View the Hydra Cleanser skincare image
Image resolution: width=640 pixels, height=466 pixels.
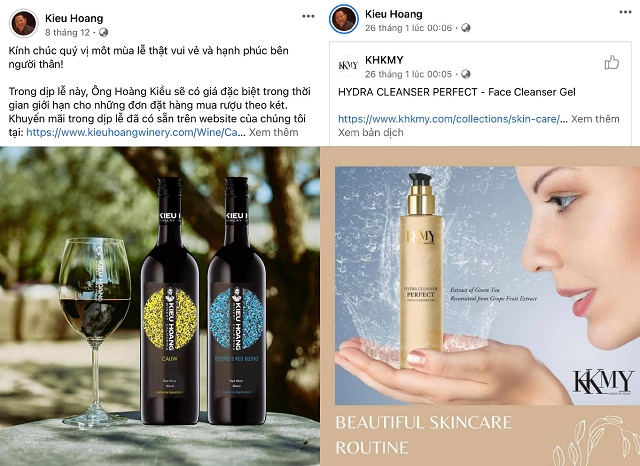pos(480,306)
